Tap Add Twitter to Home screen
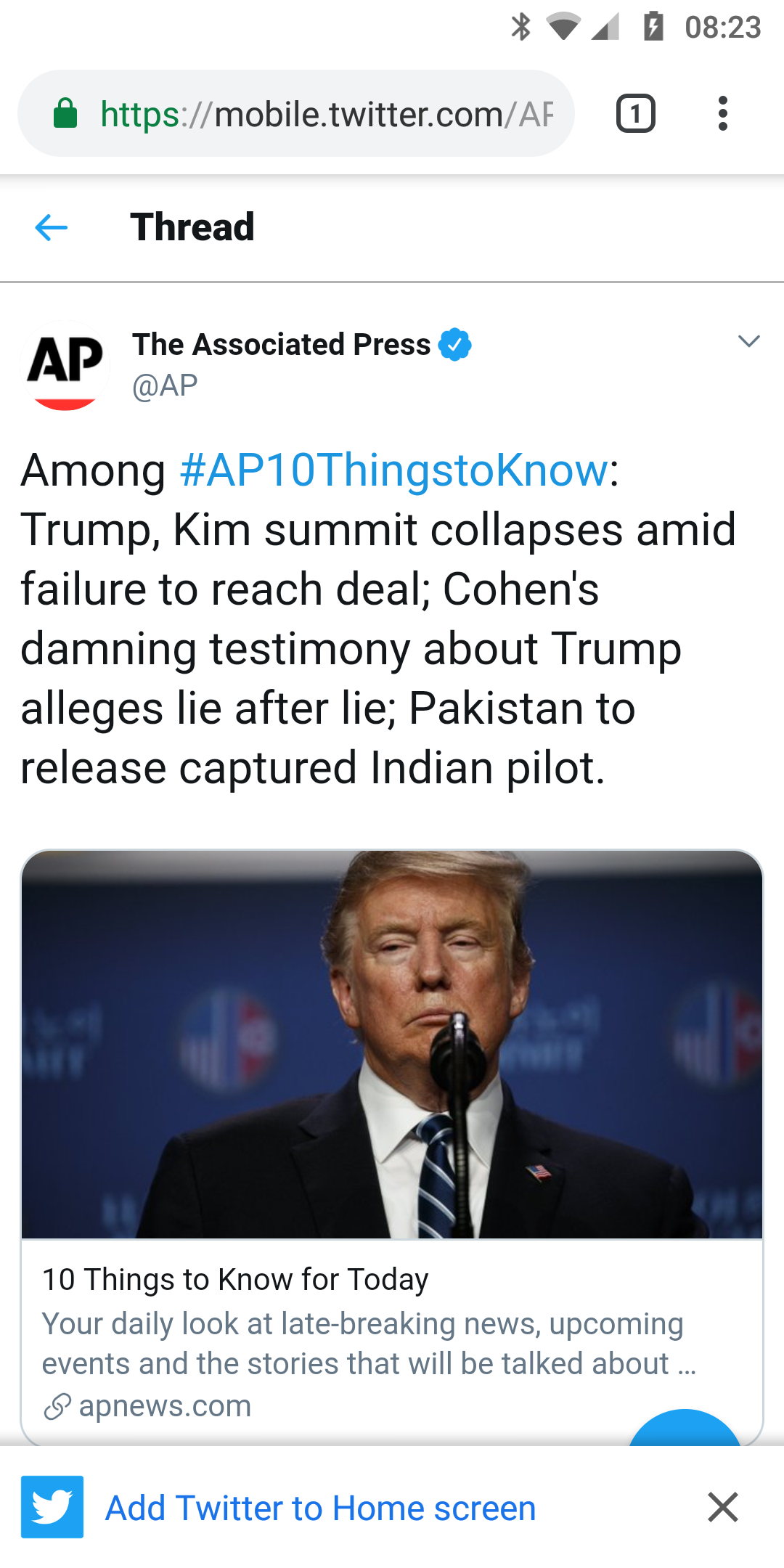 coord(321,1508)
